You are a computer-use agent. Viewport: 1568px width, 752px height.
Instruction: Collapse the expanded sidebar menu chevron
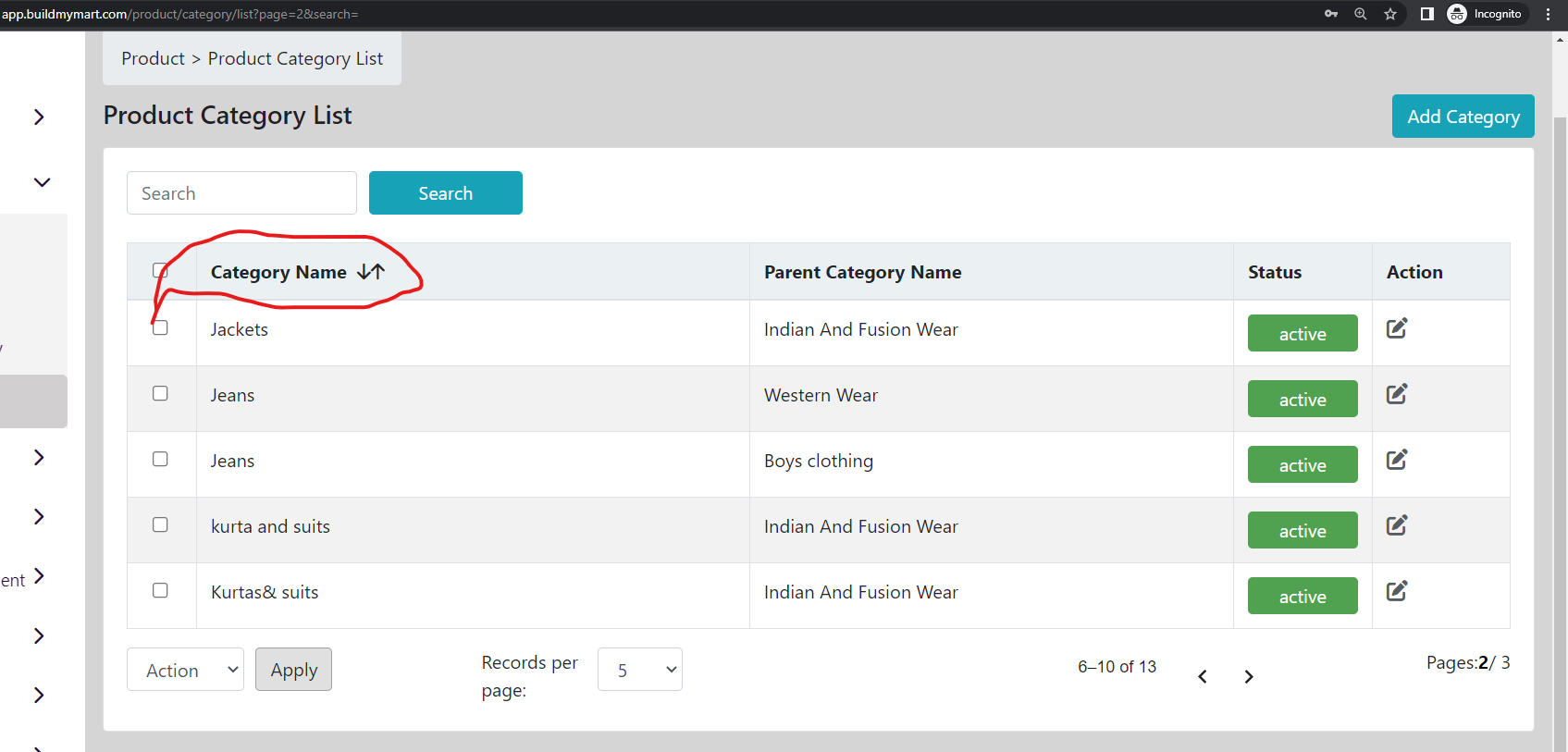click(42, 182)
